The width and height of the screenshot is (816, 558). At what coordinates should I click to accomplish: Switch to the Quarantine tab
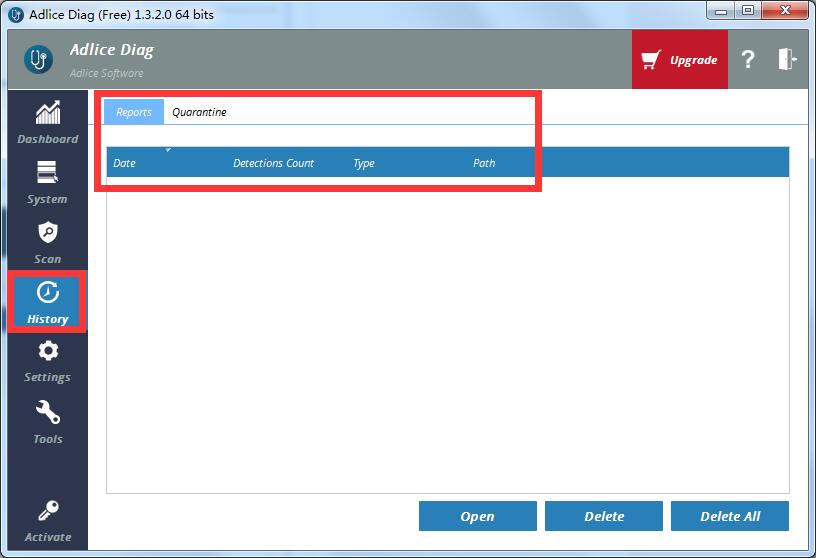click(x=199, y=112)
